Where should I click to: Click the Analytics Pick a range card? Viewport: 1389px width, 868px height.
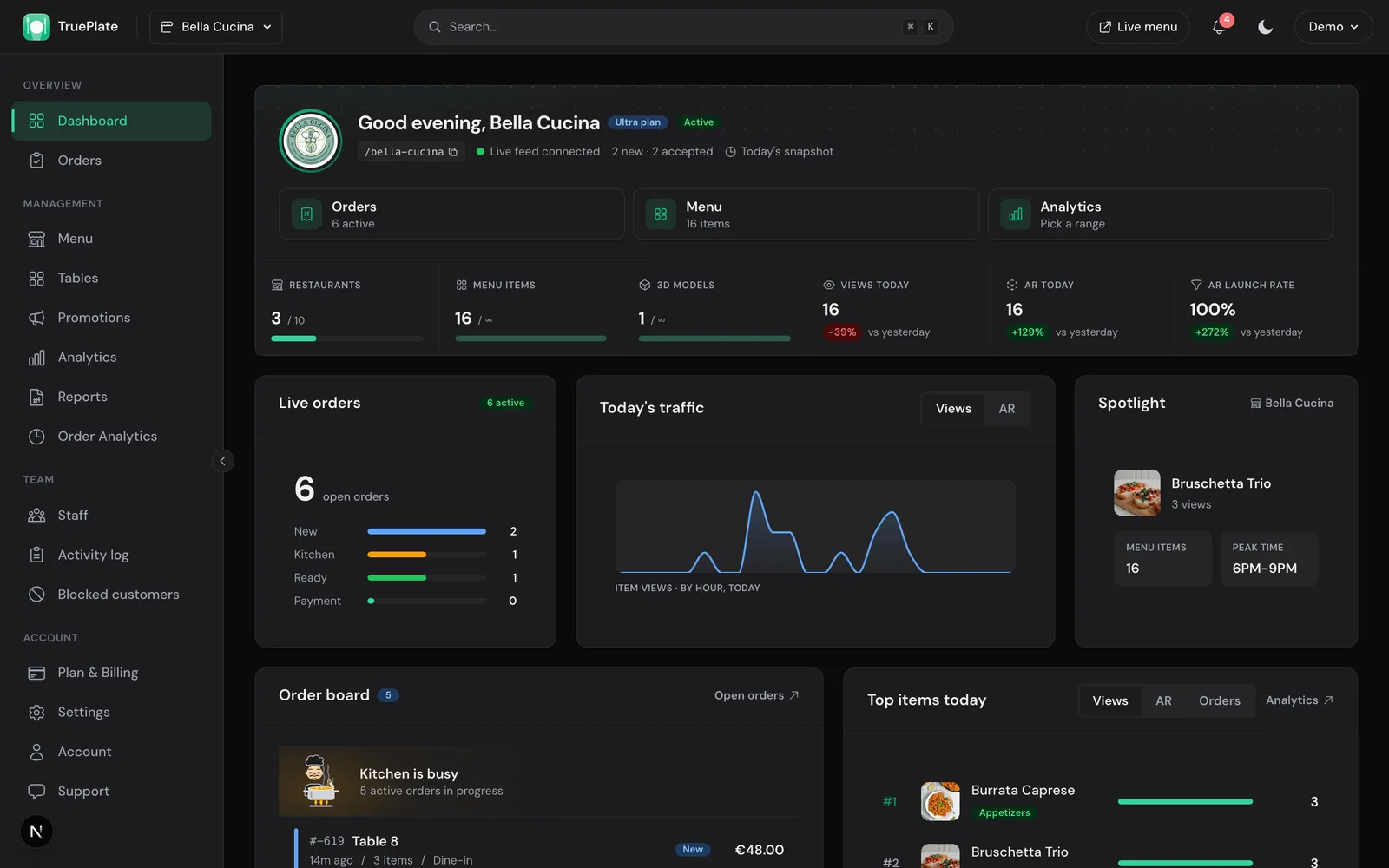[x=1161, y=214]
